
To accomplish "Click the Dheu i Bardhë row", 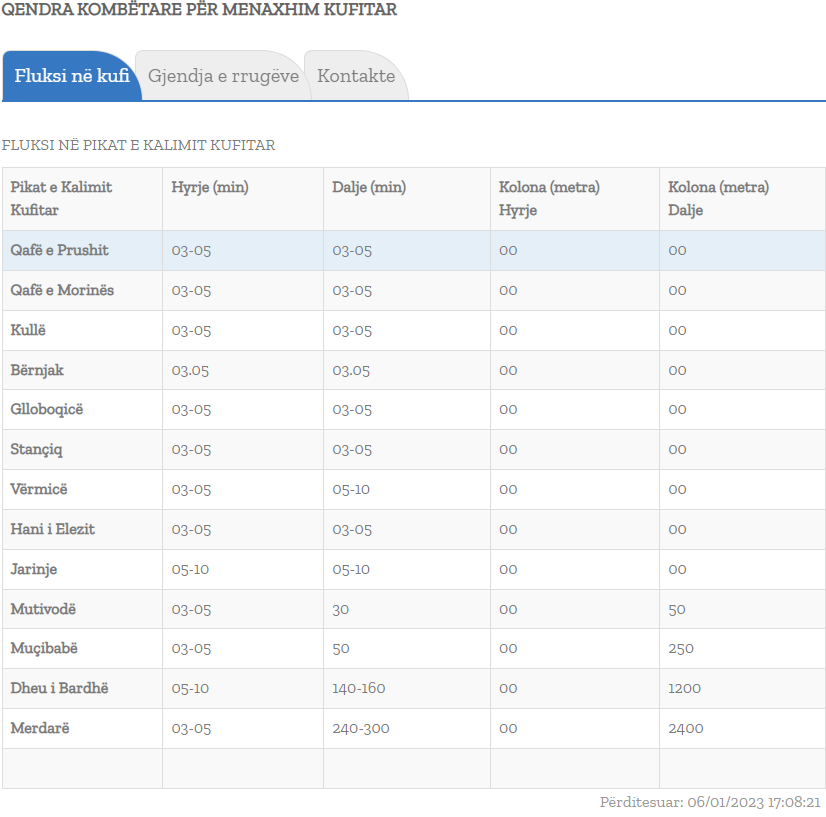I will click(x=59, y=688).
